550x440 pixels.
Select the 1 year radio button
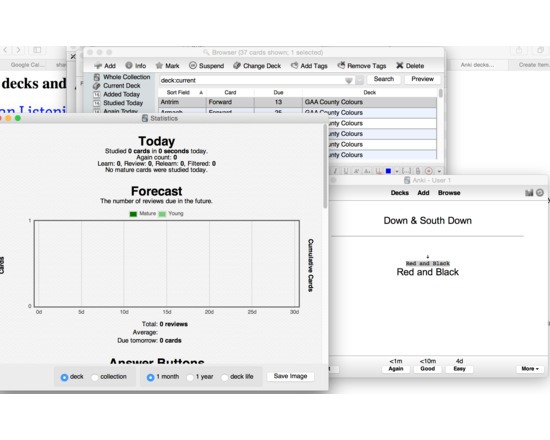190,378
